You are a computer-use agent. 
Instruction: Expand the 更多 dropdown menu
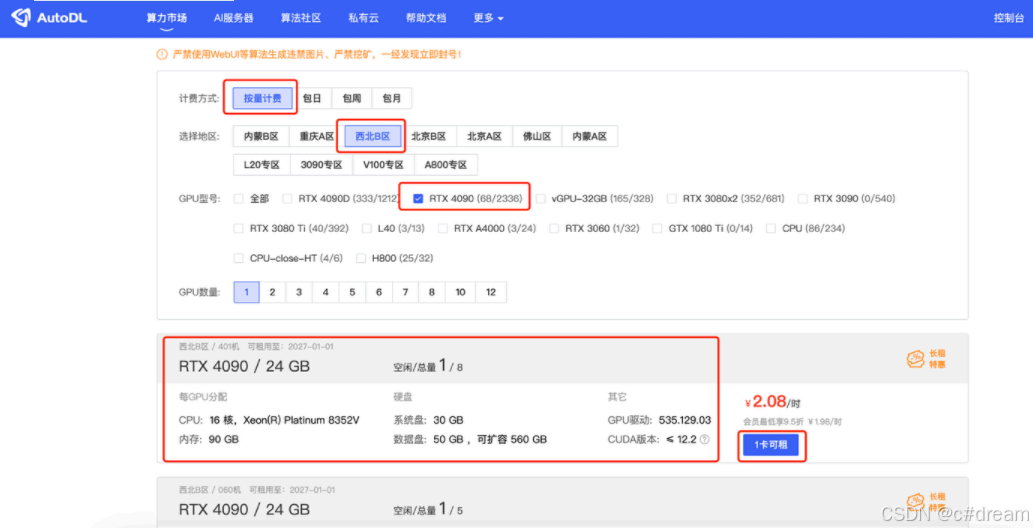[x=488, y=18]
